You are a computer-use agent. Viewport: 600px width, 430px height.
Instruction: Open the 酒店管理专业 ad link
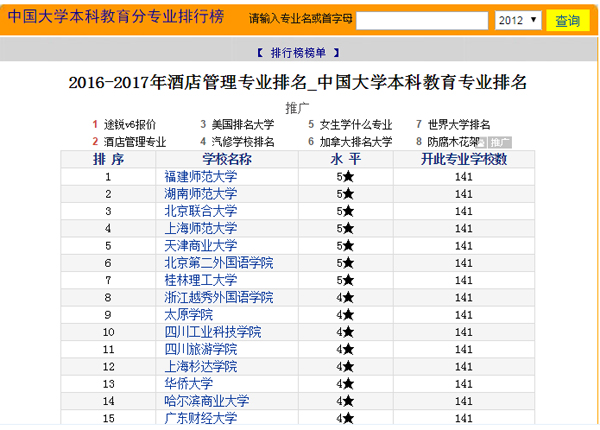pyautogui.click(x=135, y=142)
